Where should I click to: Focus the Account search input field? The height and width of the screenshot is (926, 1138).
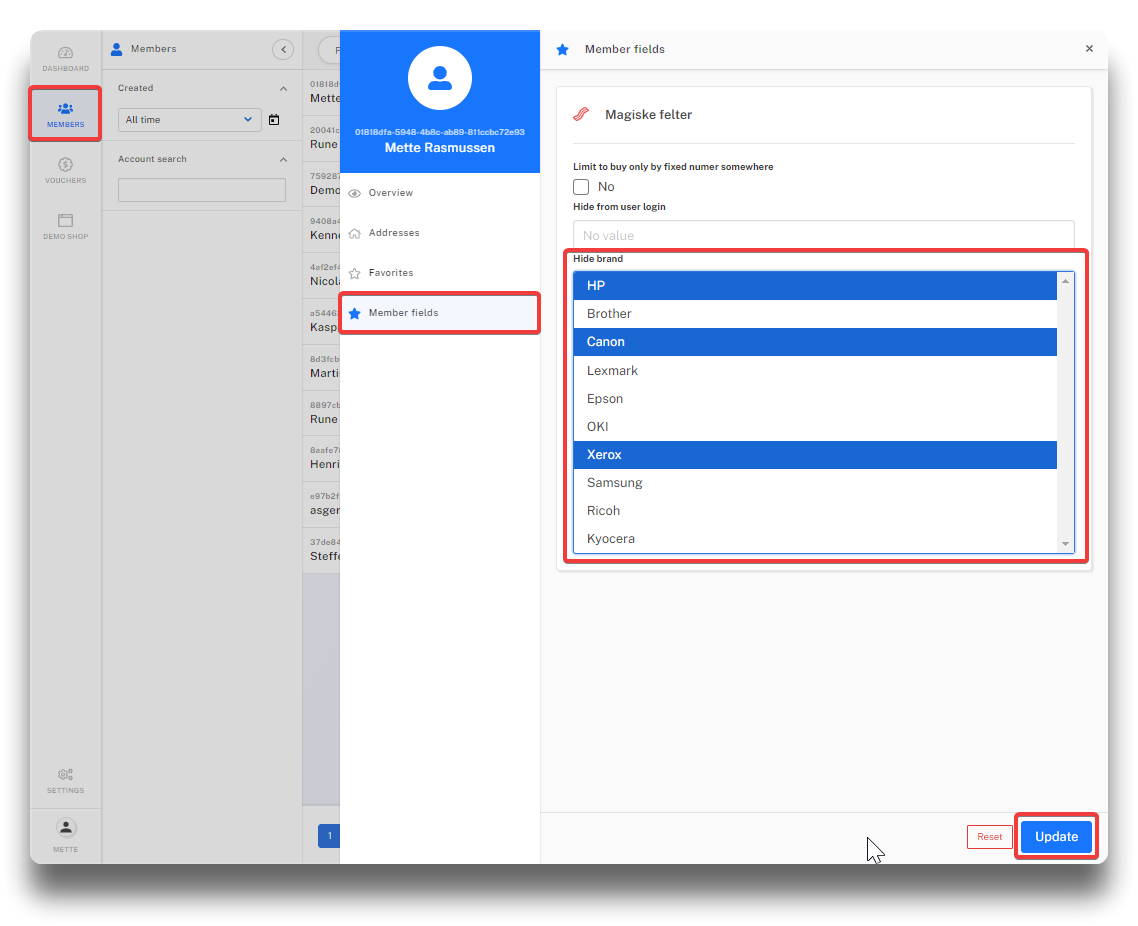(202, 190)
